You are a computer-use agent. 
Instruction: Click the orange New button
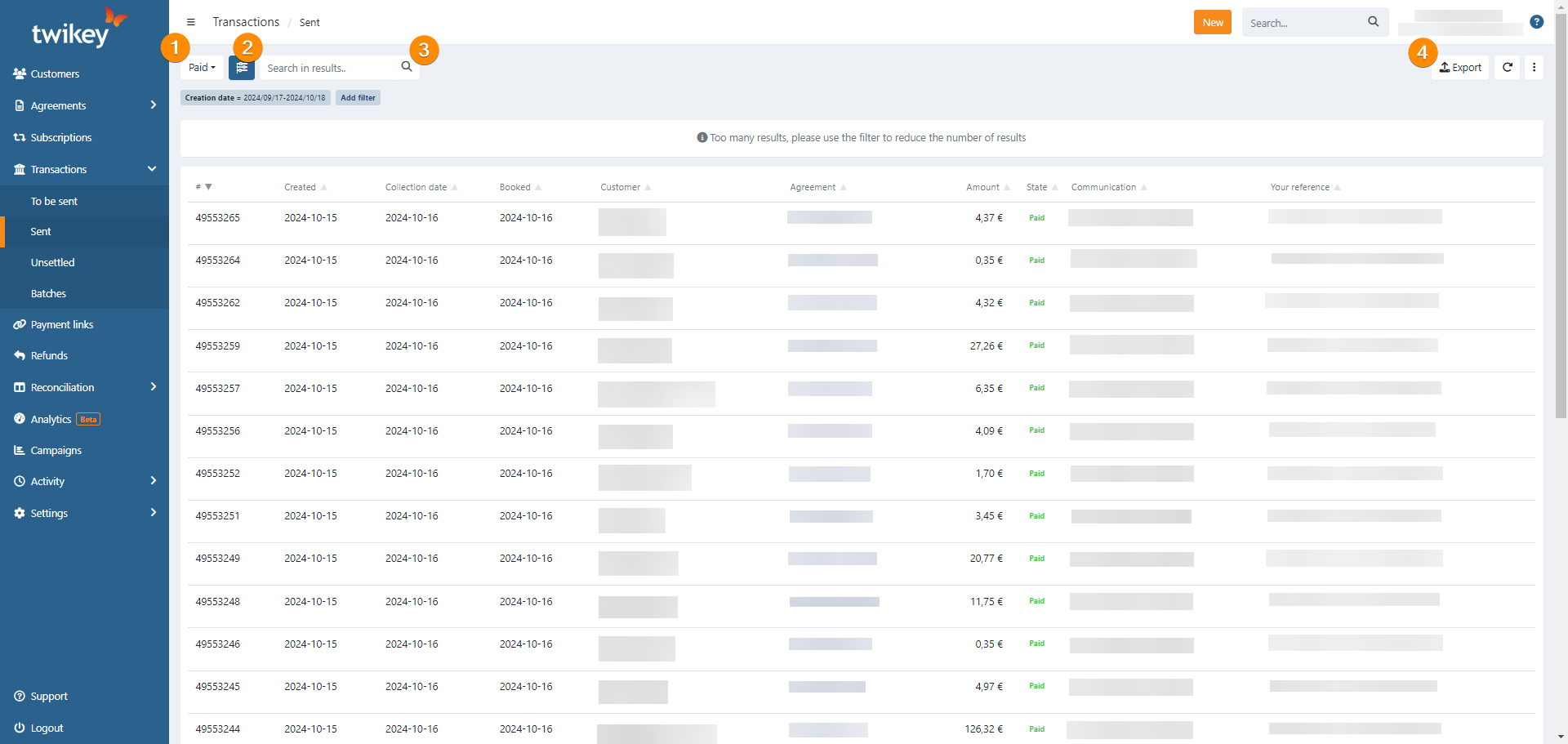click(1213, 22)
